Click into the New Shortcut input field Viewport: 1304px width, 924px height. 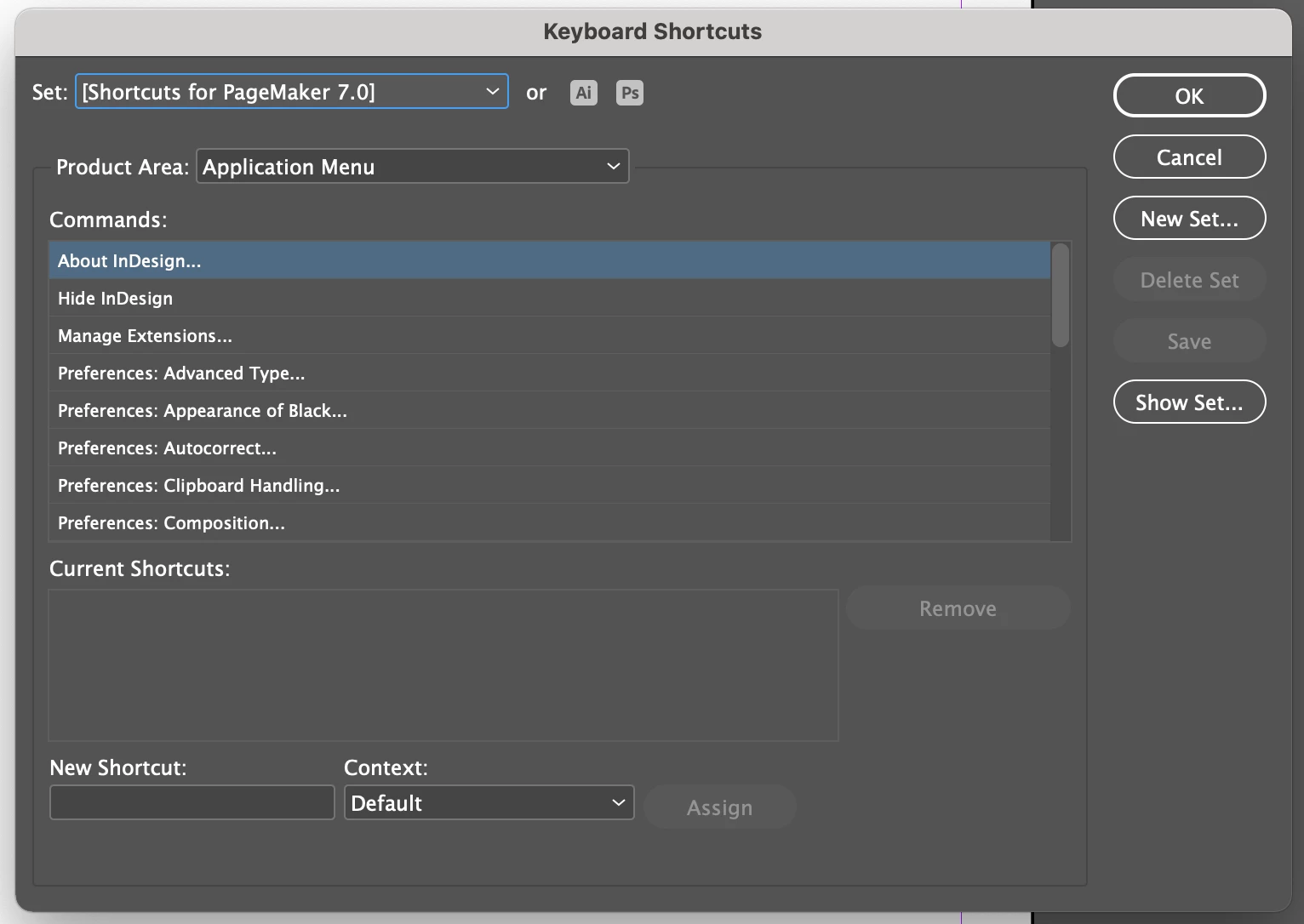coord(192,802)
